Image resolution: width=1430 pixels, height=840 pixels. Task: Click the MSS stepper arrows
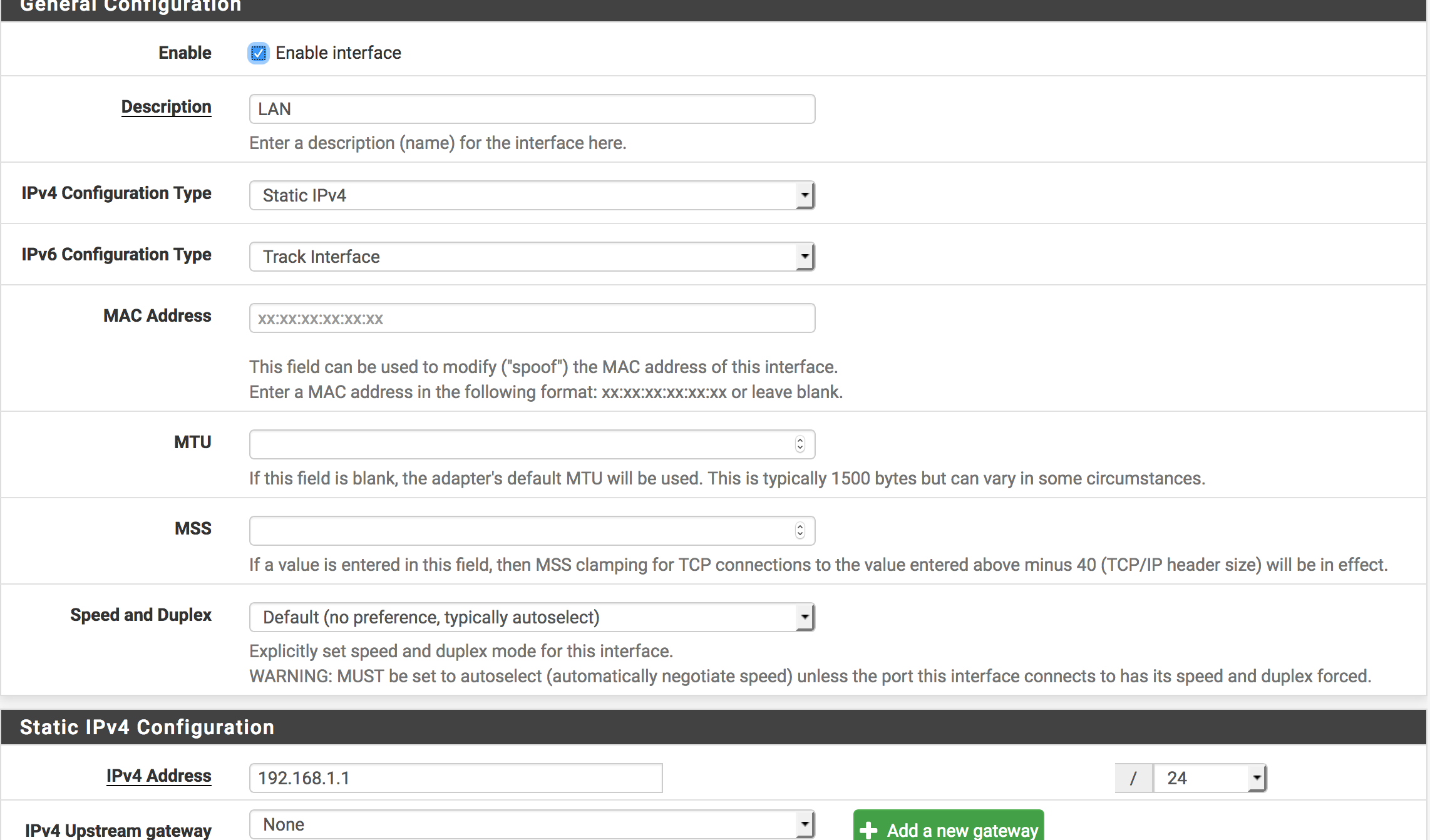click(x=800, y=530)
